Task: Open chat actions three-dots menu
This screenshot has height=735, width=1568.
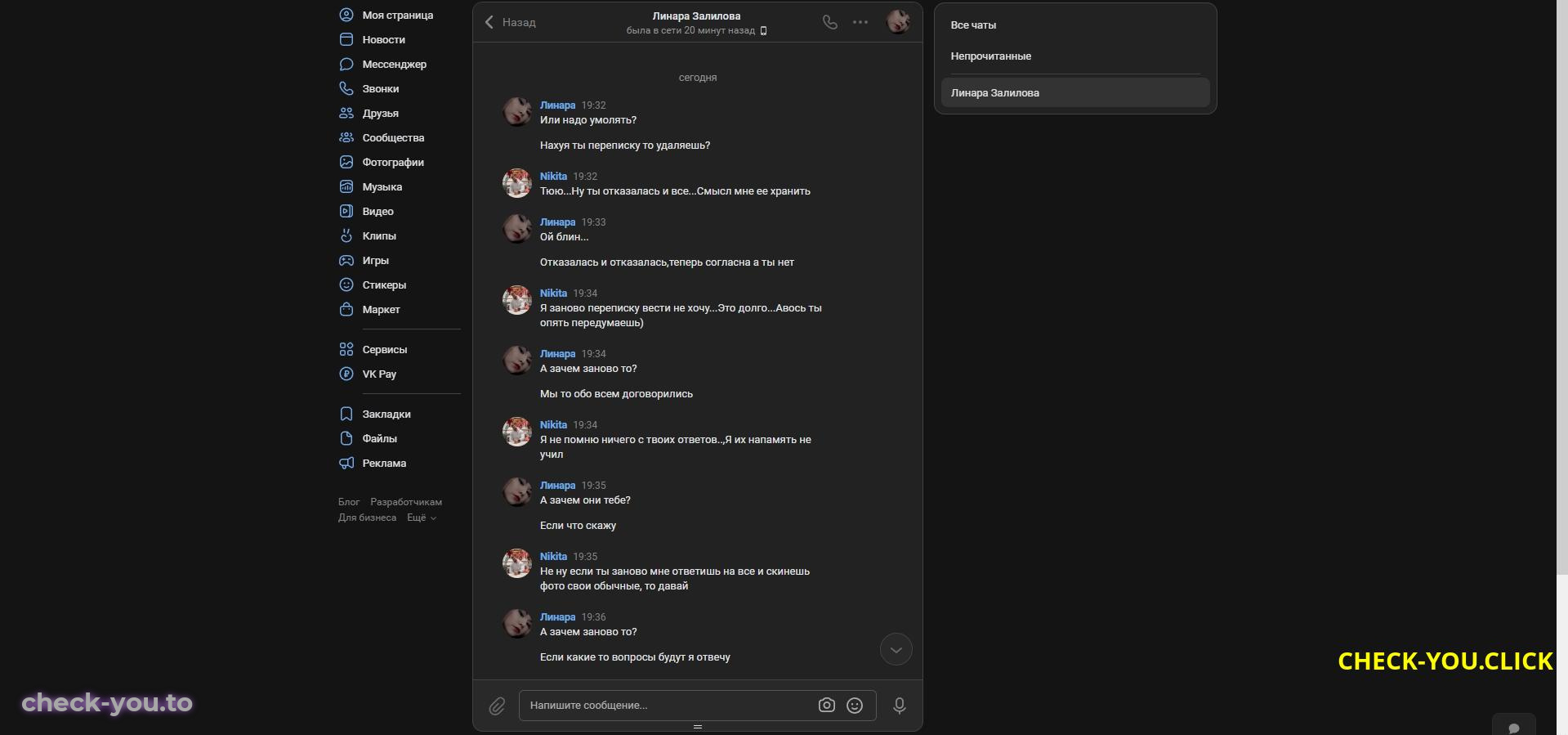Action: tap(860, 22)
